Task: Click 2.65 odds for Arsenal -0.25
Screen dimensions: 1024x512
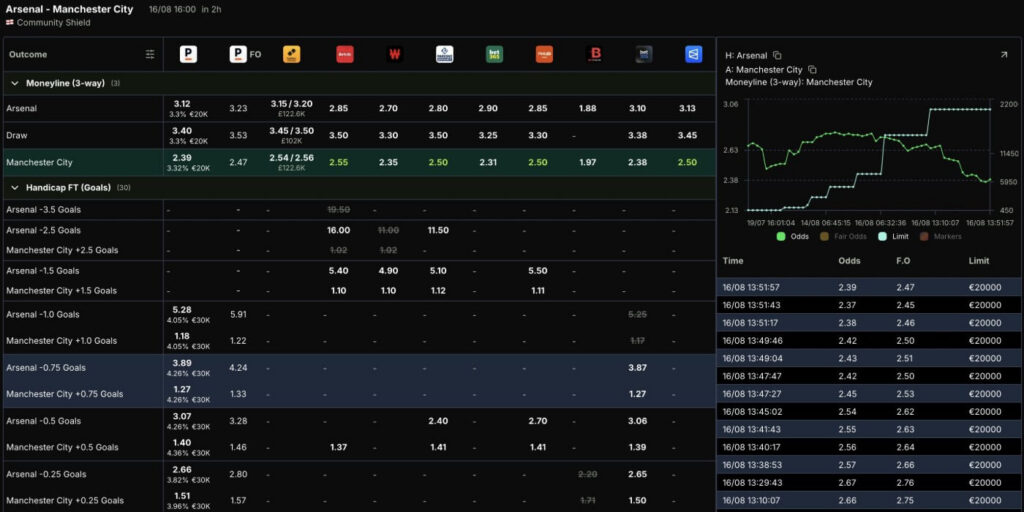Action: click(637, 474)
